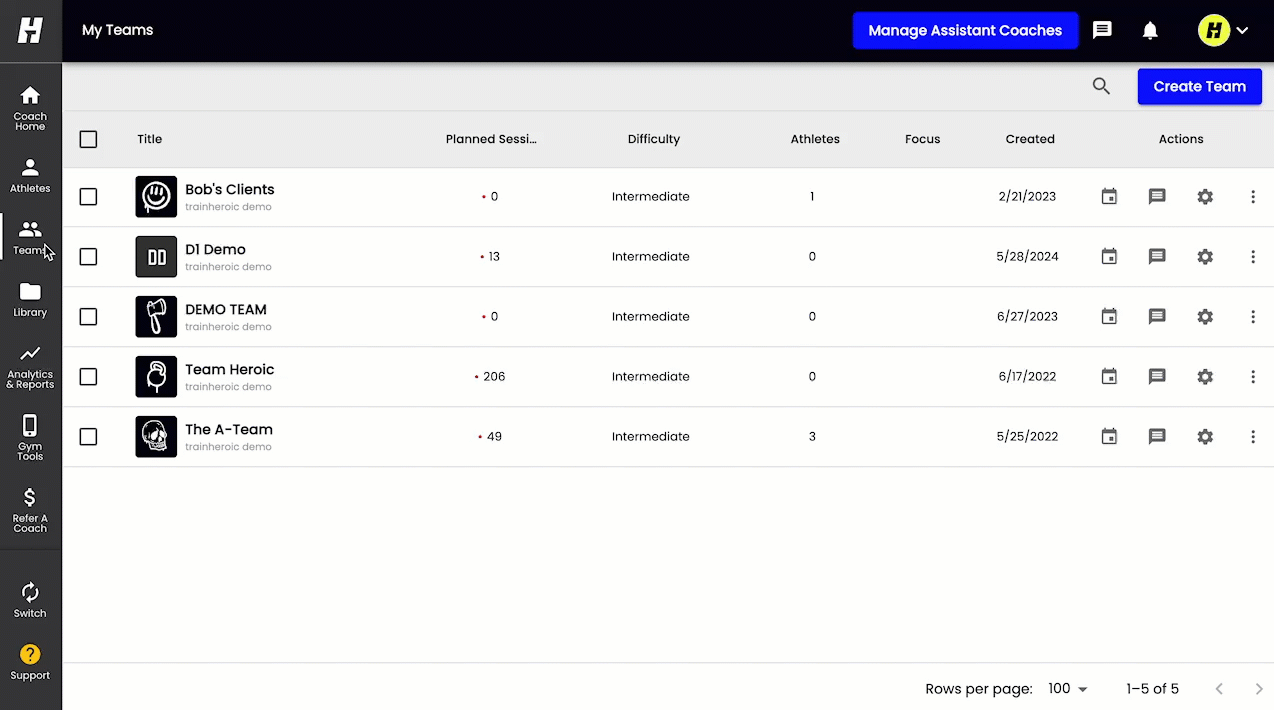Click the TrainHeroic logo icon
The height and width of the screenshot is (710, 1274).
(x=30, y=30)
